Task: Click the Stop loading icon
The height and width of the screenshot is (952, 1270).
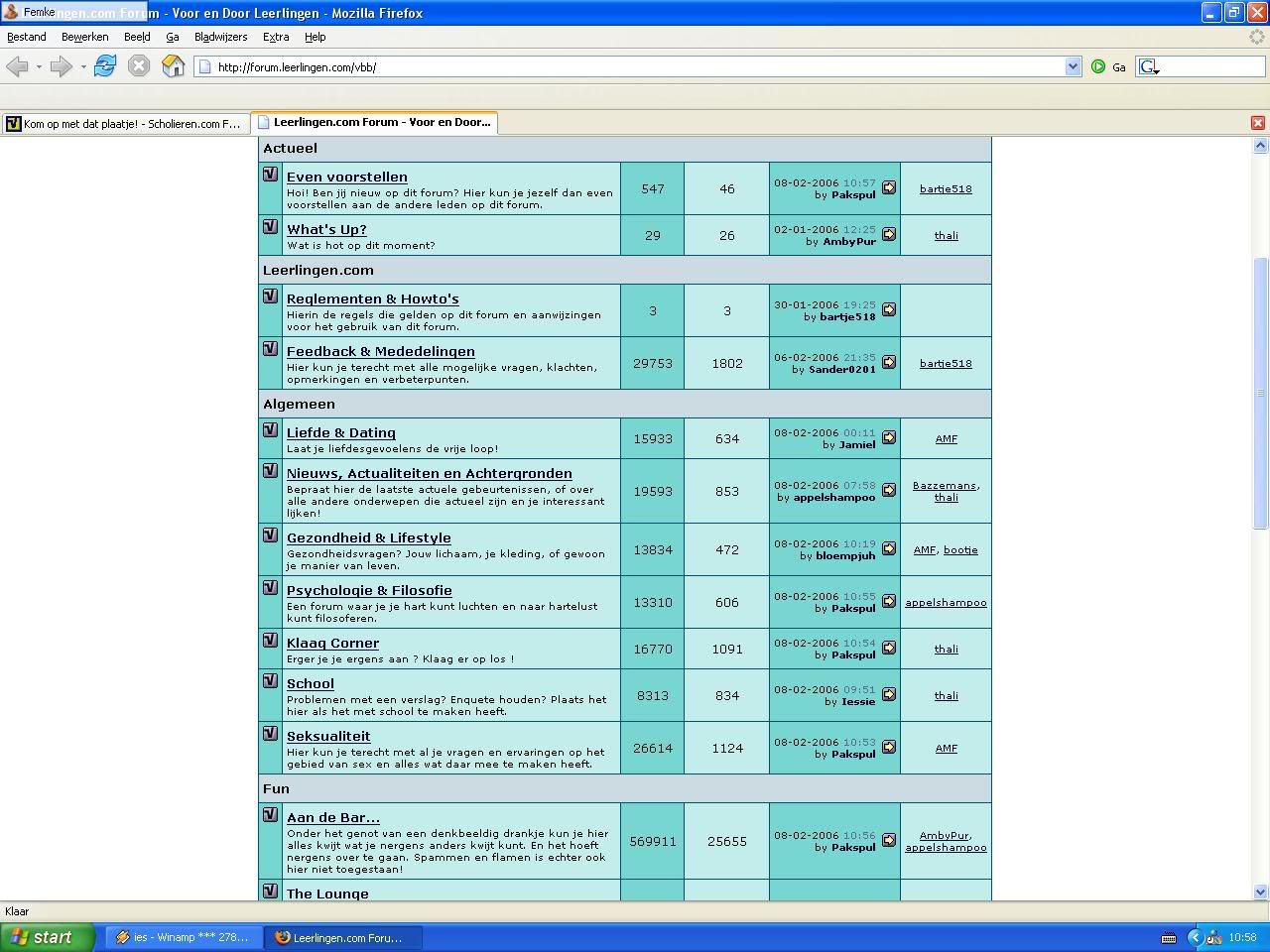Action: pyautogui.click(x=139, y=66)
